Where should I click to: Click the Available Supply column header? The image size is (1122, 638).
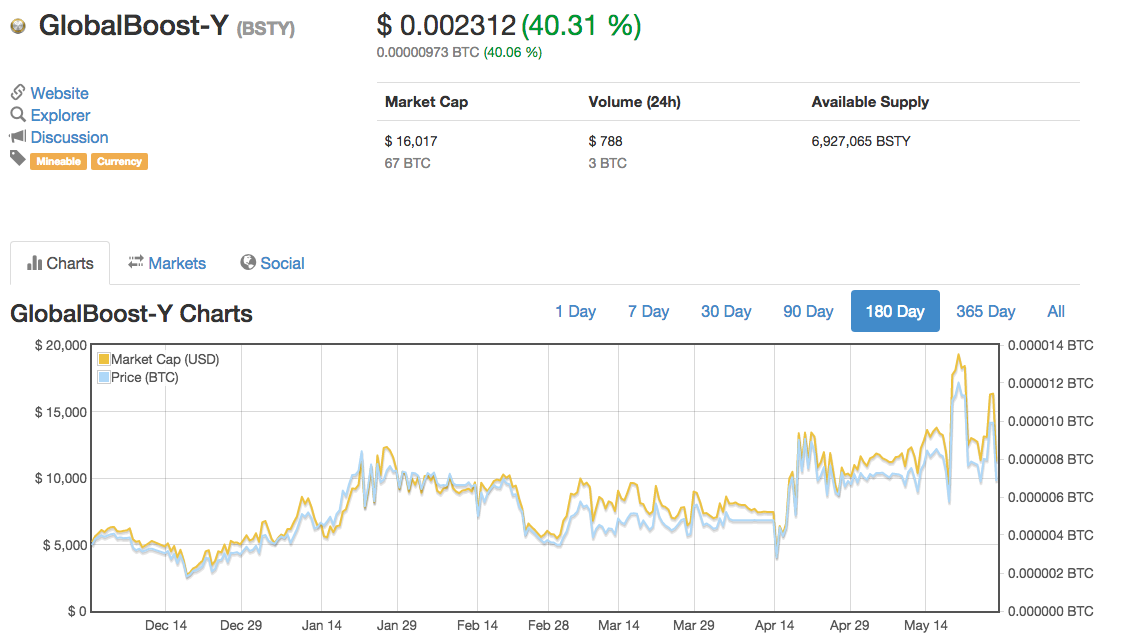870,102
